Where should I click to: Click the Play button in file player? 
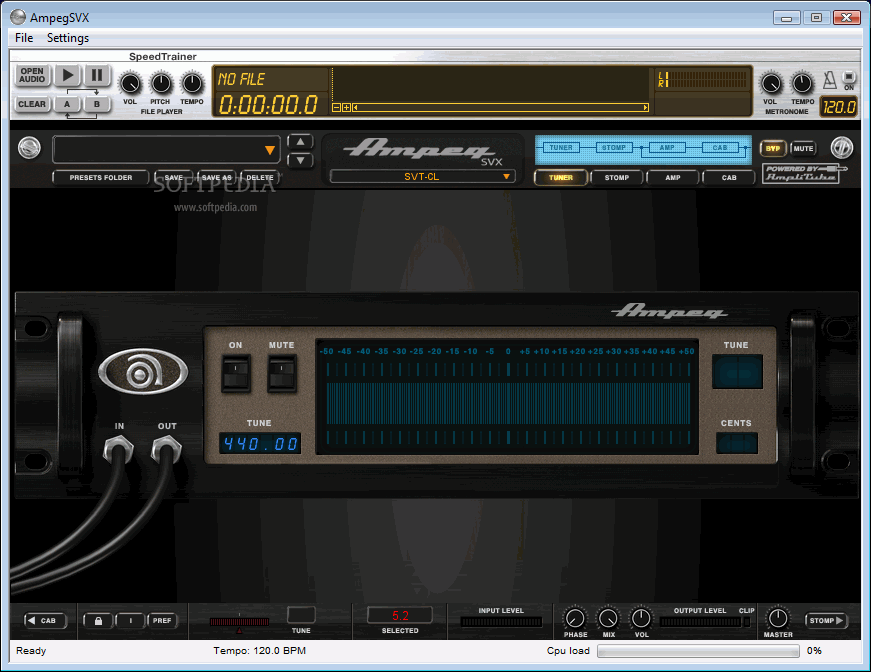click(x=68, y=76)
